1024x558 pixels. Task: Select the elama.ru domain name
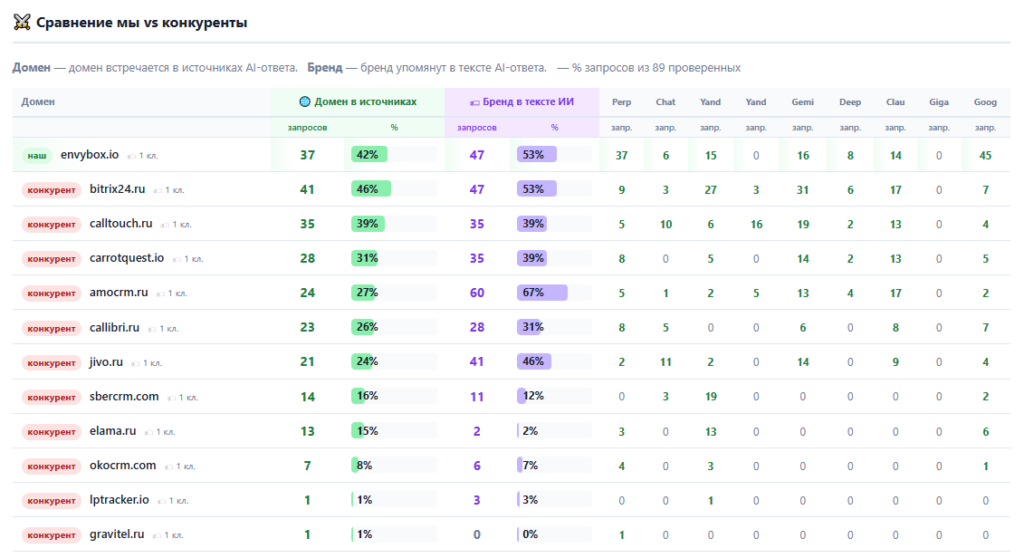(113, 431)
